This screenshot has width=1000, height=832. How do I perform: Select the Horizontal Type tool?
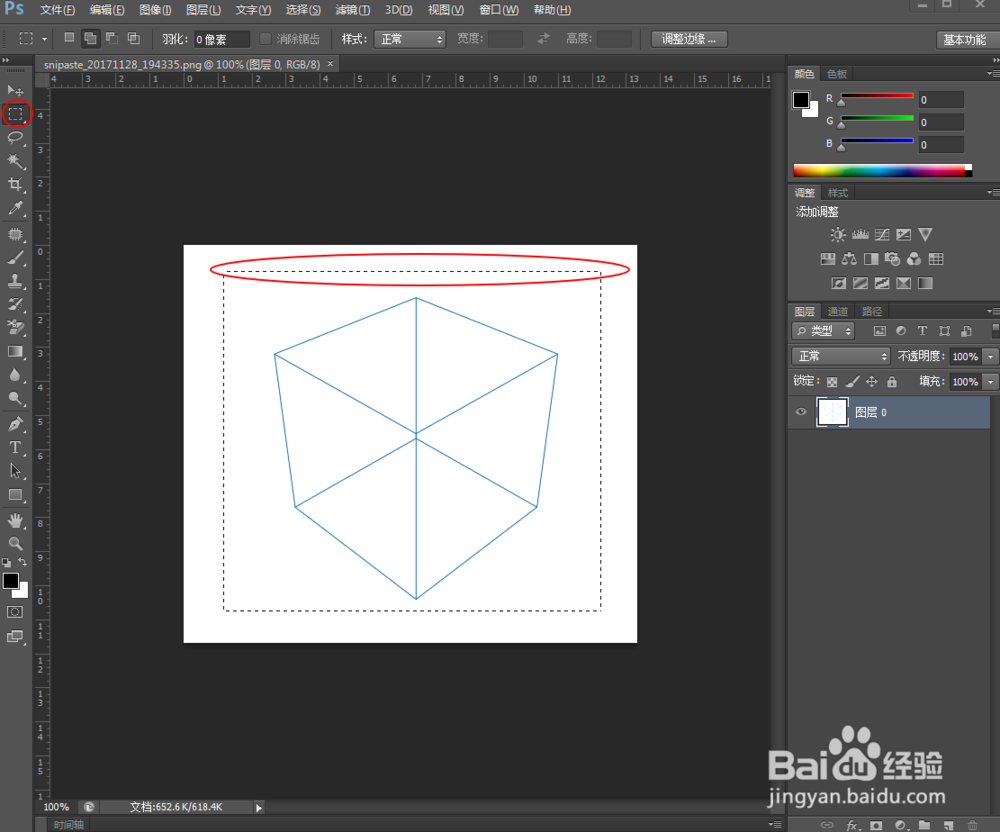(15, 448)
